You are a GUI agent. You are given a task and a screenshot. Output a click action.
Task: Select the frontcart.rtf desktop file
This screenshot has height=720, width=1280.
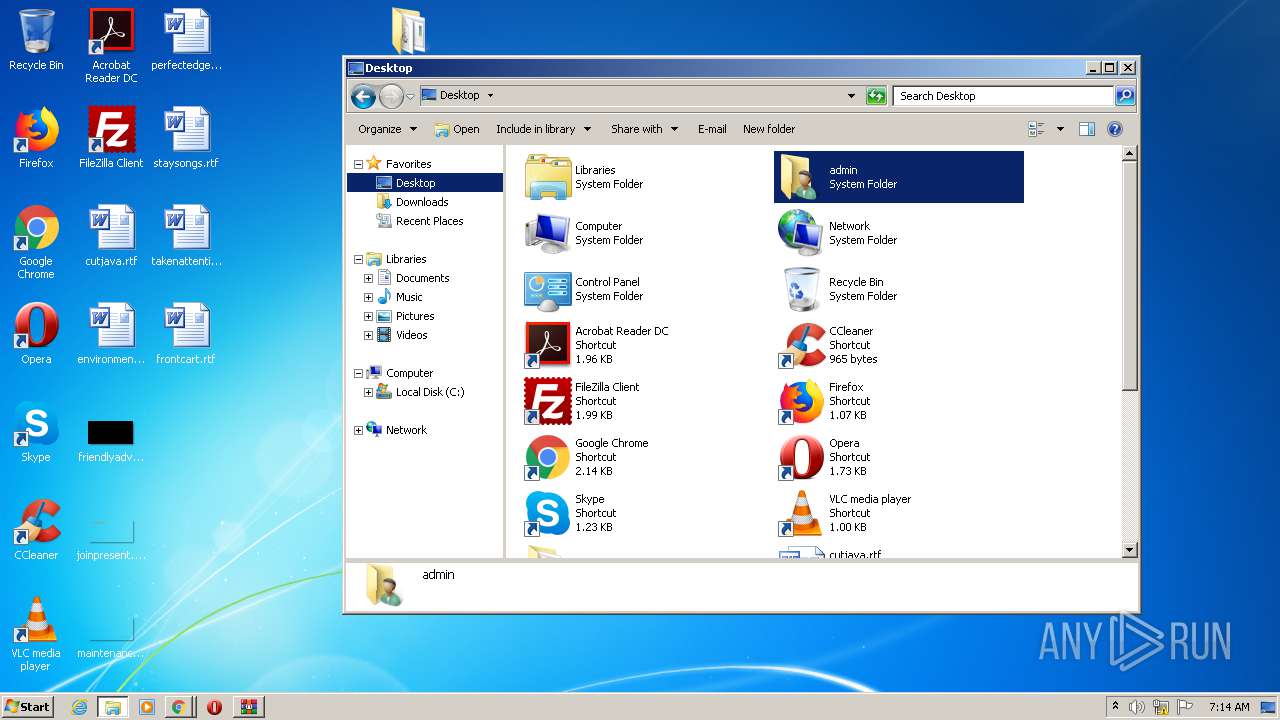(186, 334)
